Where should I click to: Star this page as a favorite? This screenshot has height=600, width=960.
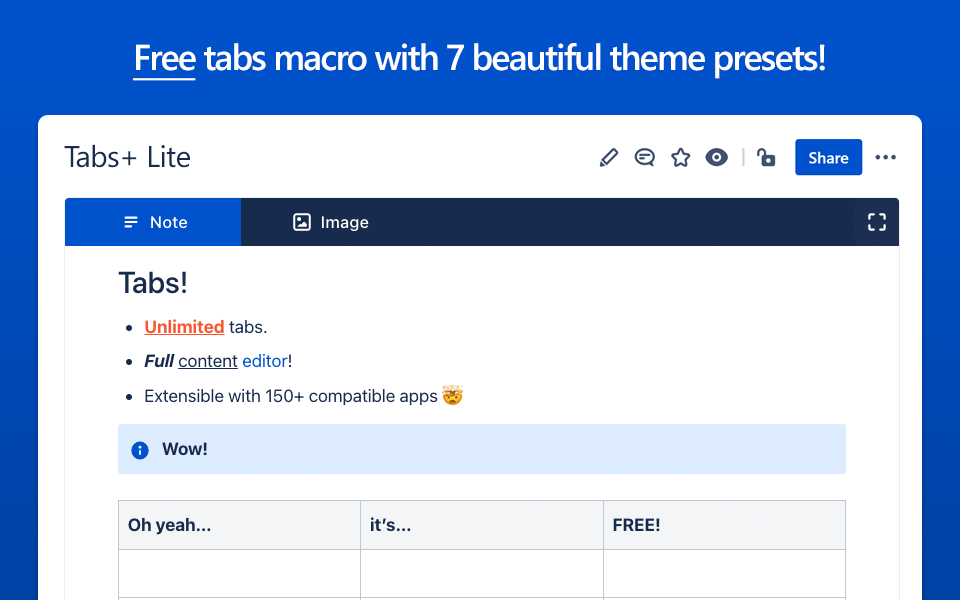tap(680, 158)
